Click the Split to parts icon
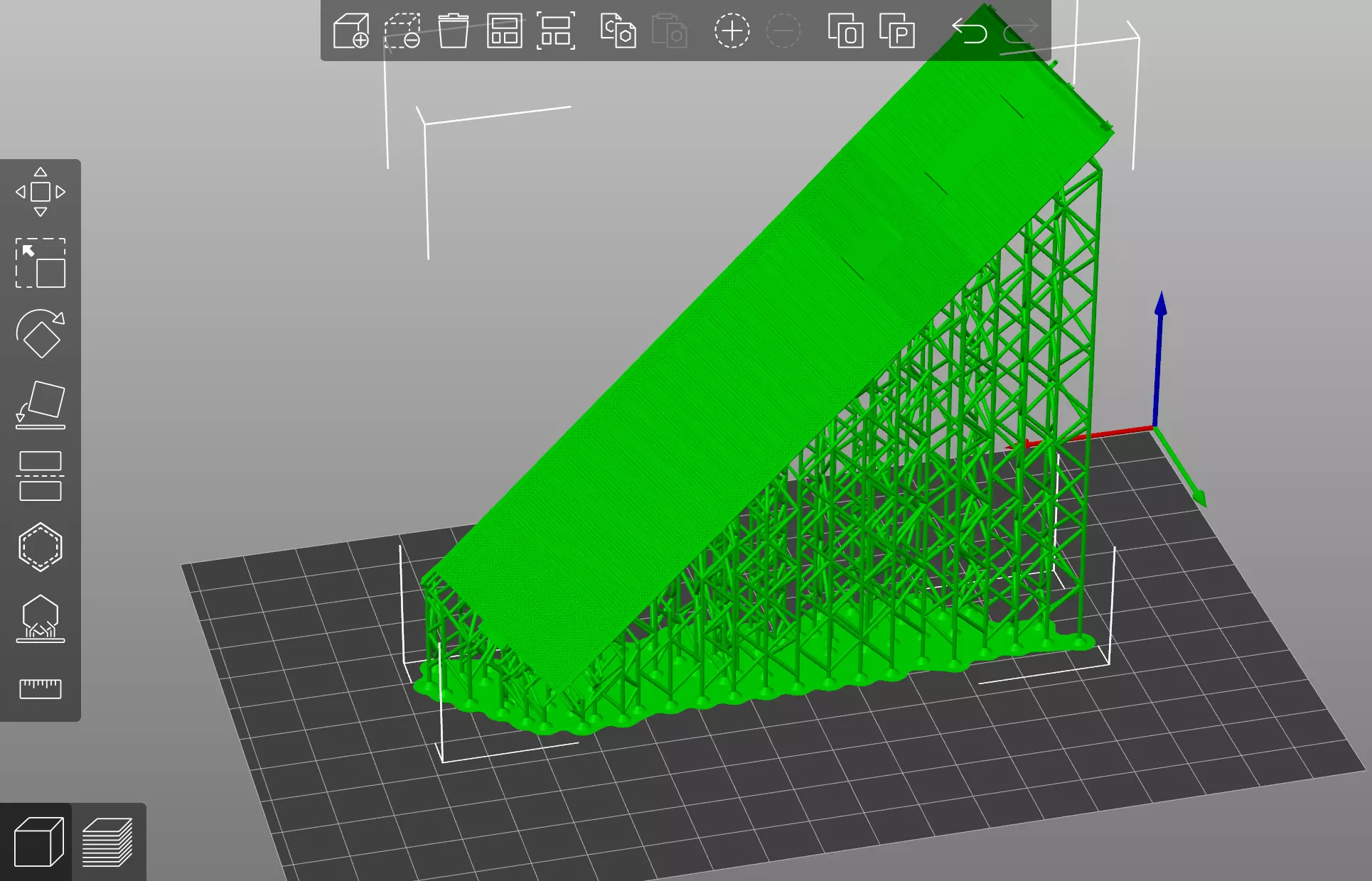Screen dimensions: 1372x881 click(x=897, y=31)
